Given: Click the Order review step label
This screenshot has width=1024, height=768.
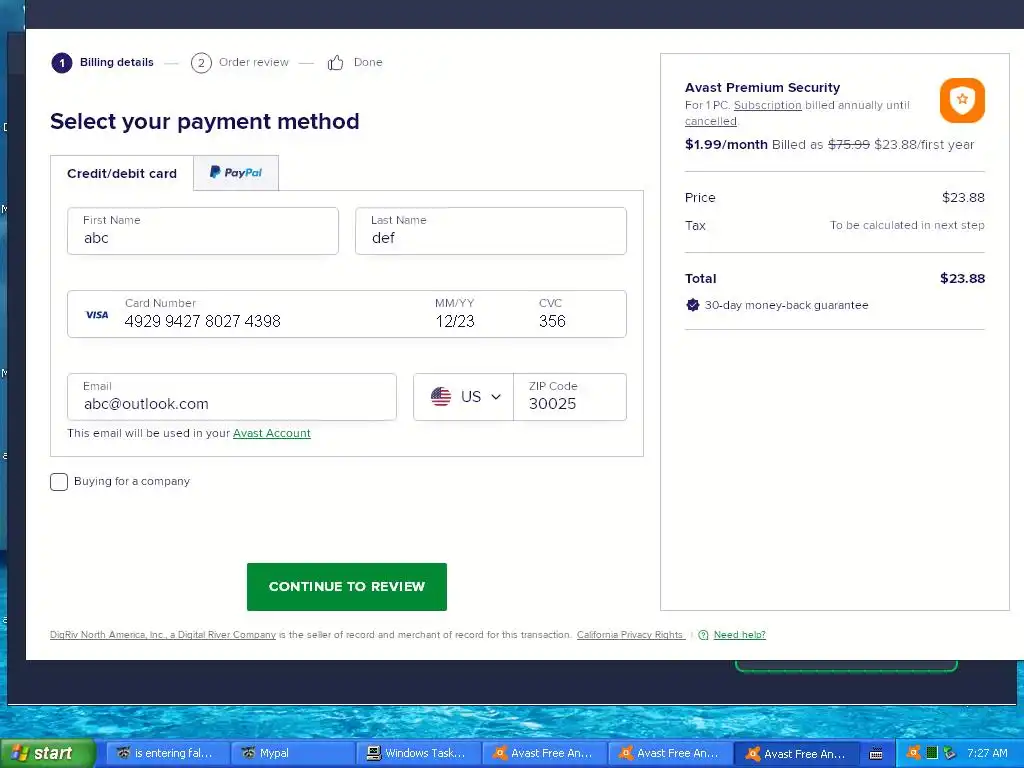Looking at the screenshot, I should 253,63.
